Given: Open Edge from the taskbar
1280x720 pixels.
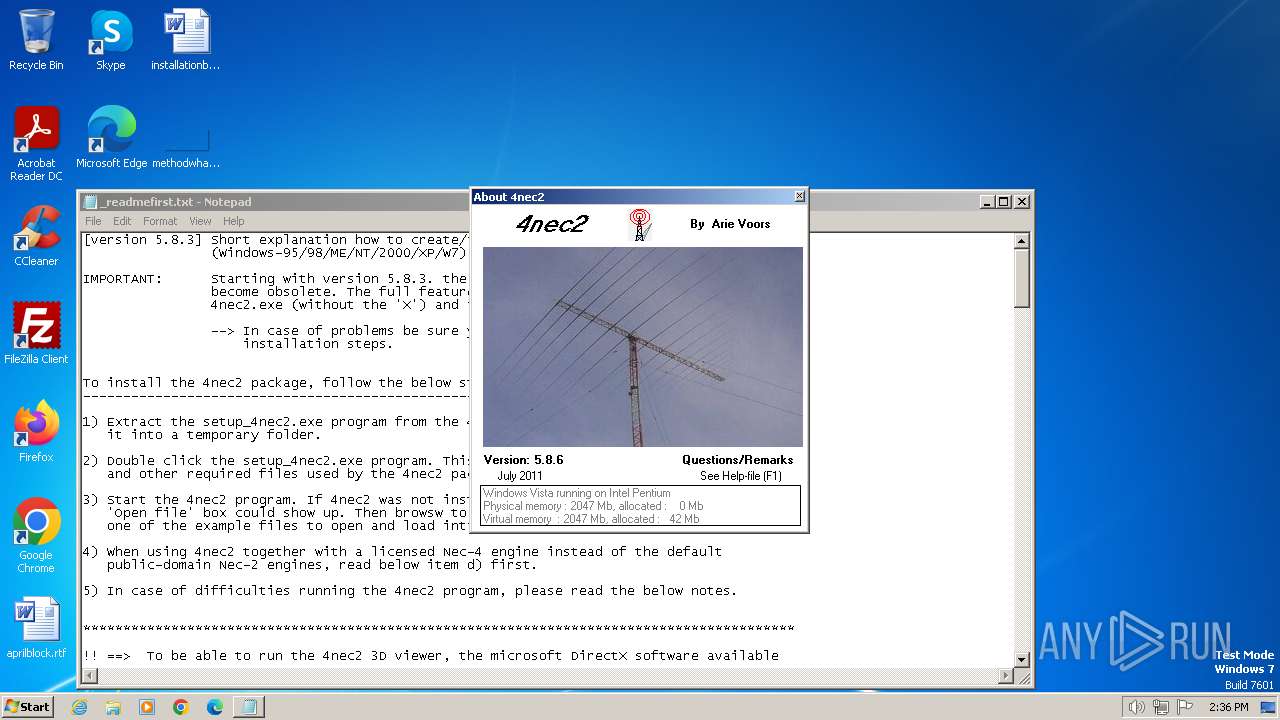Looking at the screenshot, I should click(x=215, y=707).
